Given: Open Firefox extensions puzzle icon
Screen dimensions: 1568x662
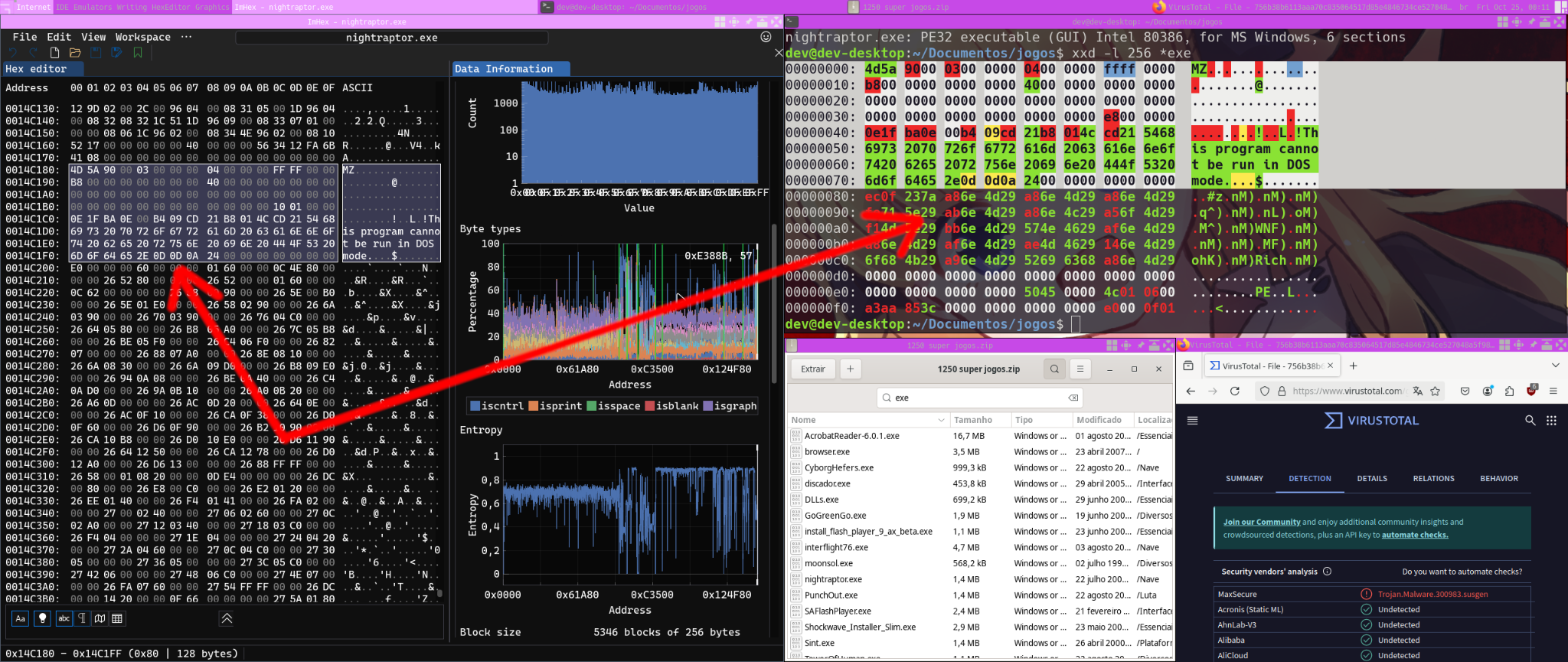Looking at the screenshot, I should (x=1509, y=391).
